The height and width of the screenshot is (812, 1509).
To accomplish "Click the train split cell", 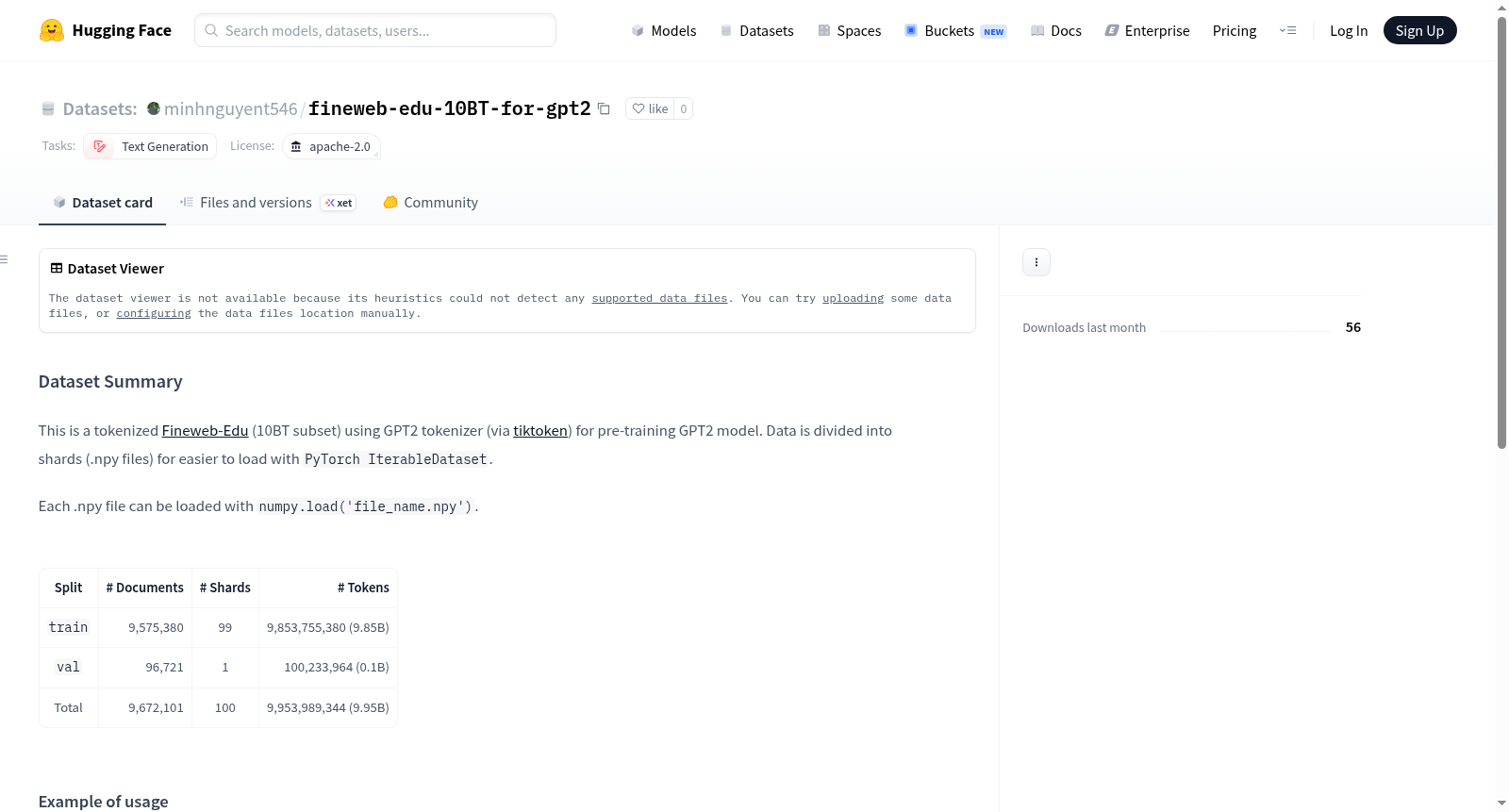I will click(x=68, y=627).
